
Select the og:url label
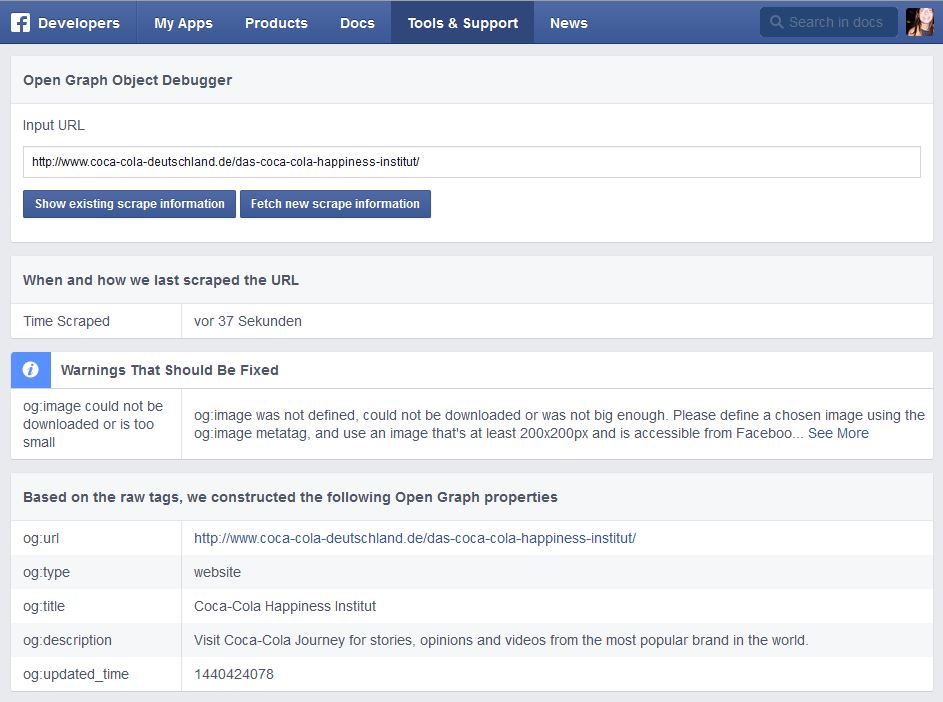pyautogui.click(x=41, y=538)
